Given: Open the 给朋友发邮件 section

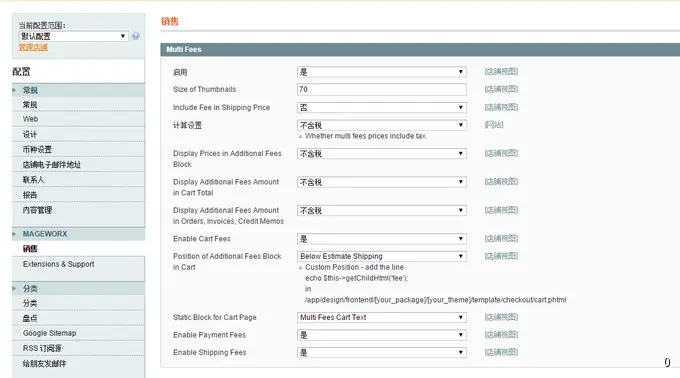Looking at the screenshot, I should coord(78,363).
